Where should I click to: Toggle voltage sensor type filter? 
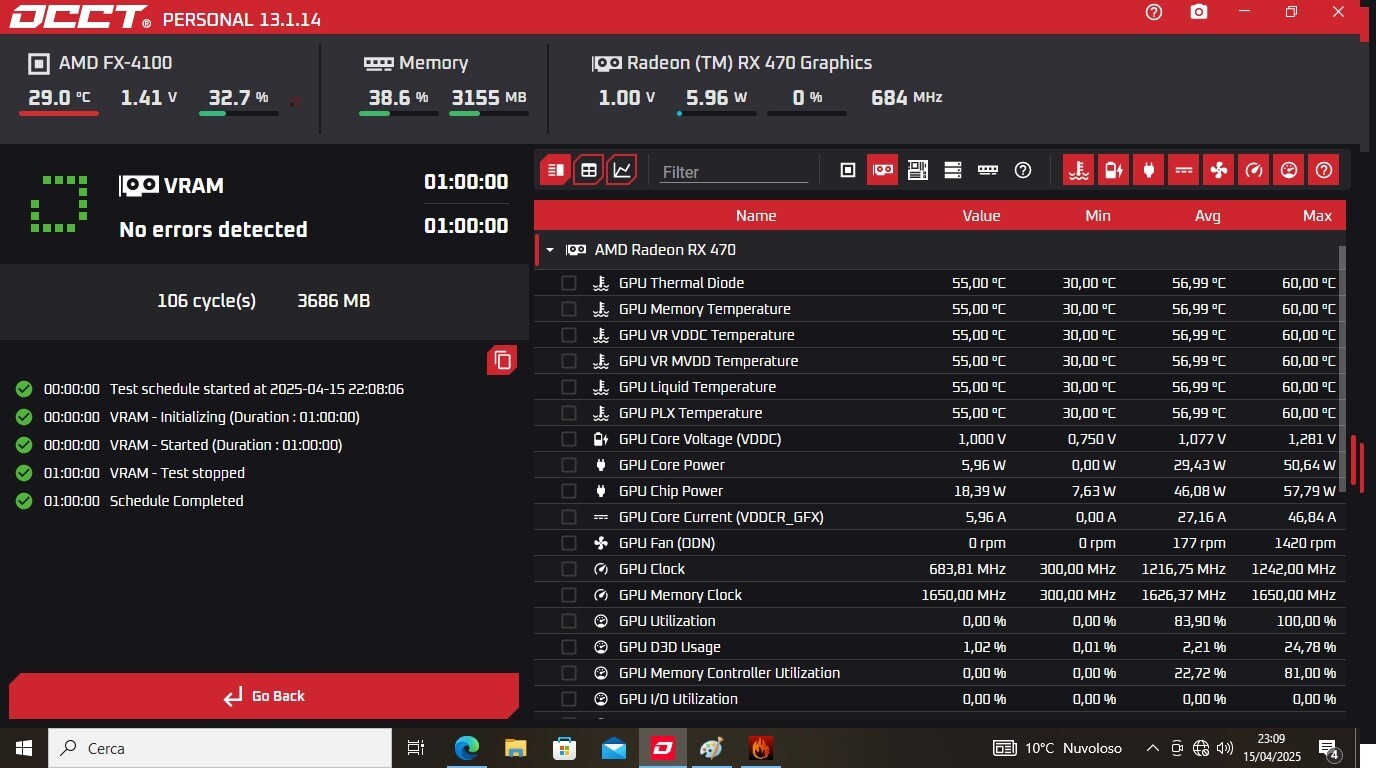(x=1113, y=170)
